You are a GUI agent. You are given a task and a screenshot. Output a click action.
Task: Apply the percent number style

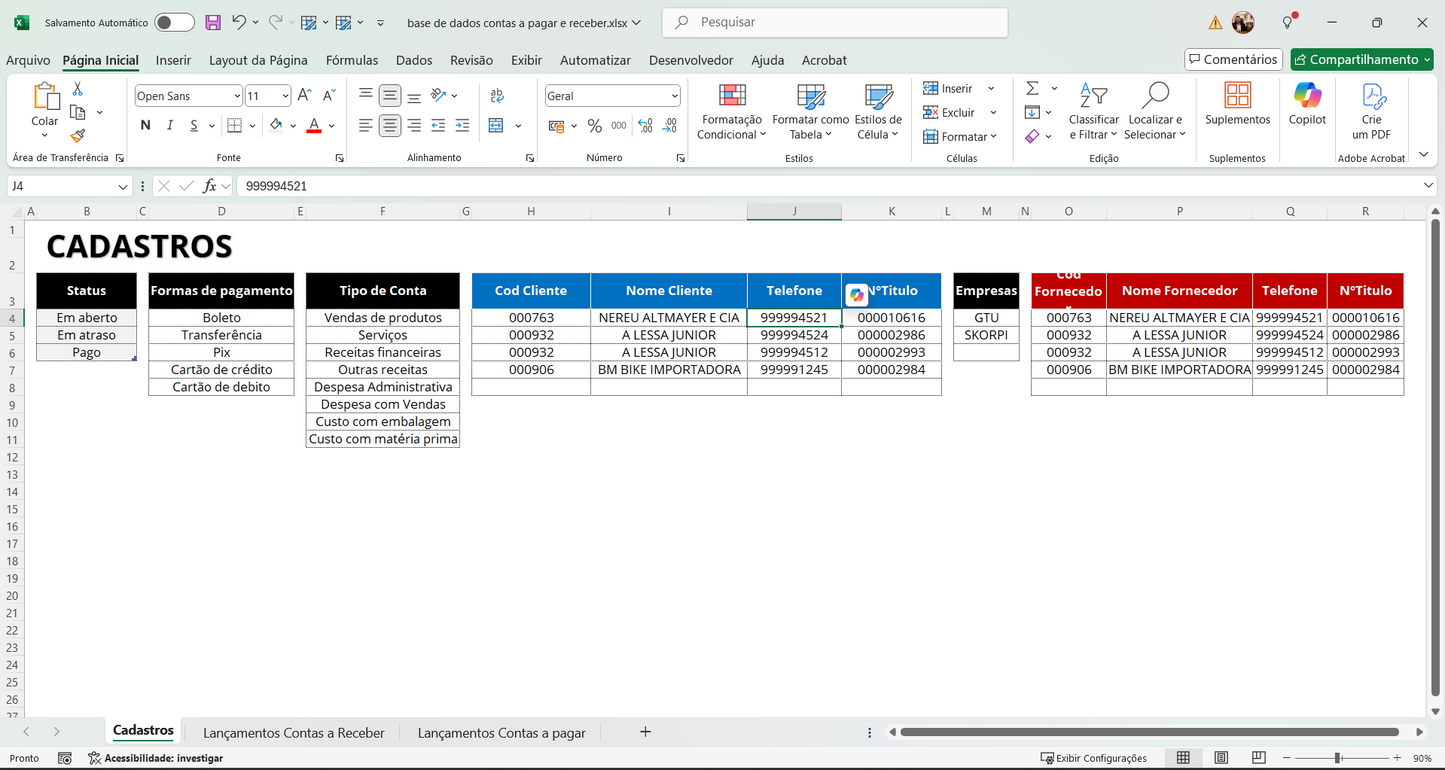tap(594, 125)
